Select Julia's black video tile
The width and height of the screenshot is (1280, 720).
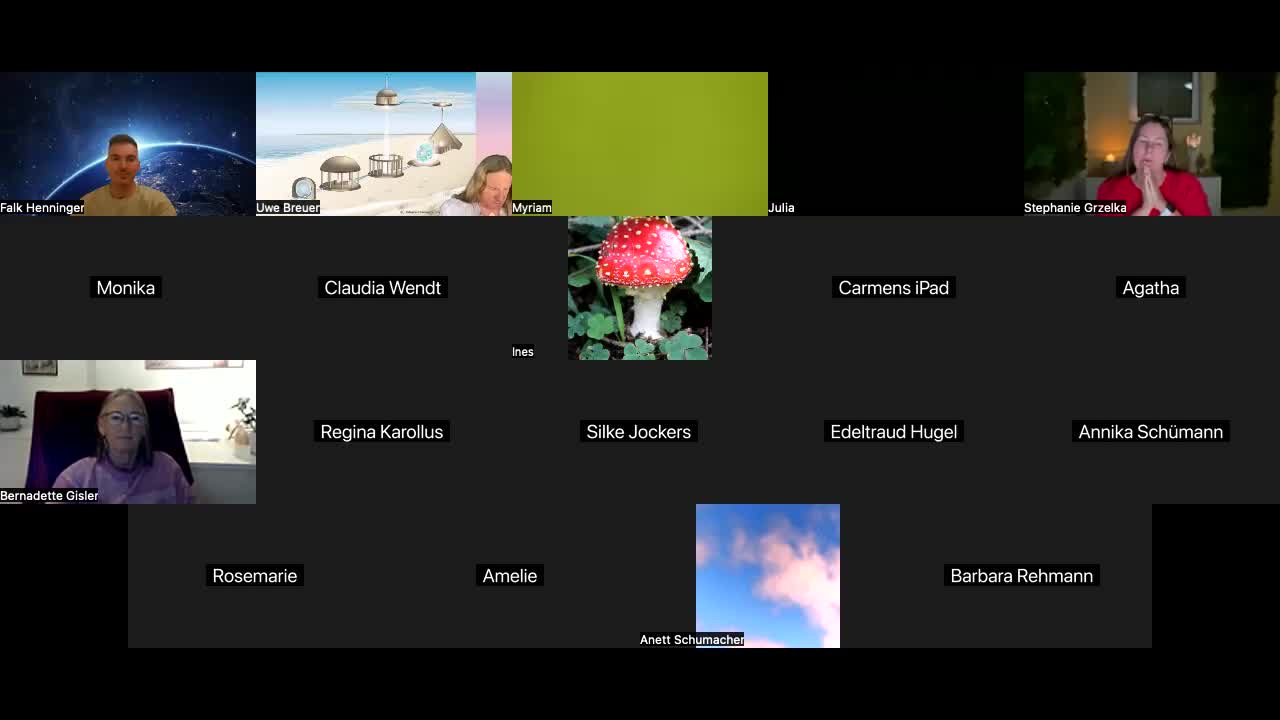click(x=896, y=144)
